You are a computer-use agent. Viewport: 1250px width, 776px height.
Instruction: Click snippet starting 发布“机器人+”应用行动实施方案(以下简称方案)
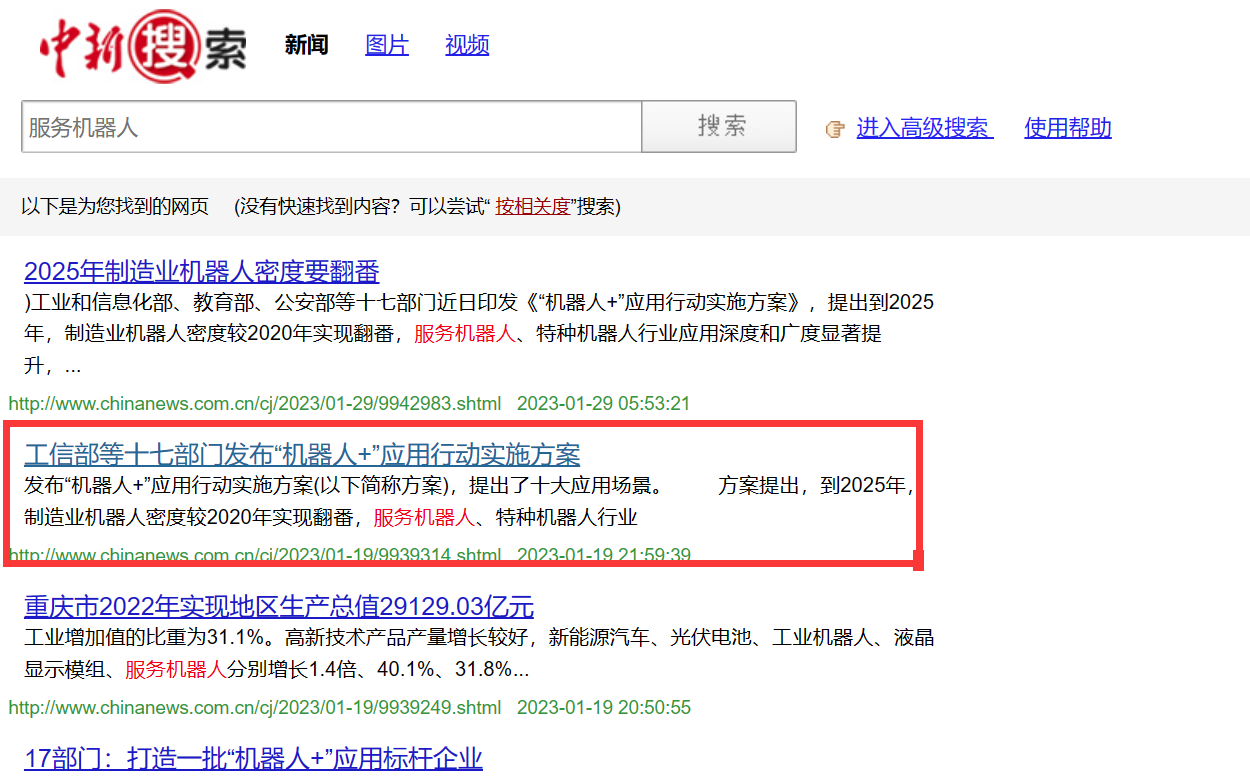[x=469, y=502]
